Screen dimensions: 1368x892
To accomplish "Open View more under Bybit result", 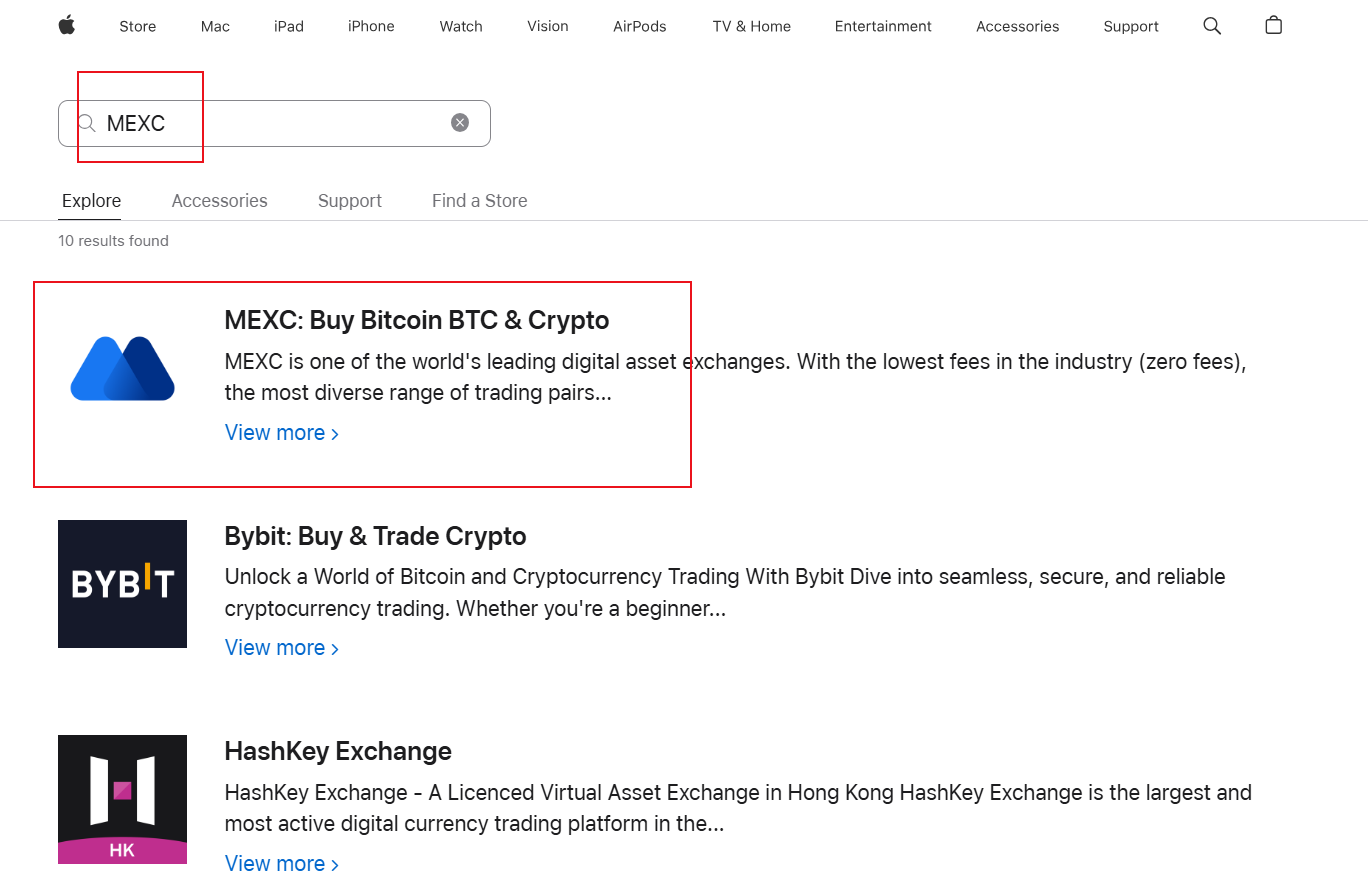I will (x=281, y=648).
